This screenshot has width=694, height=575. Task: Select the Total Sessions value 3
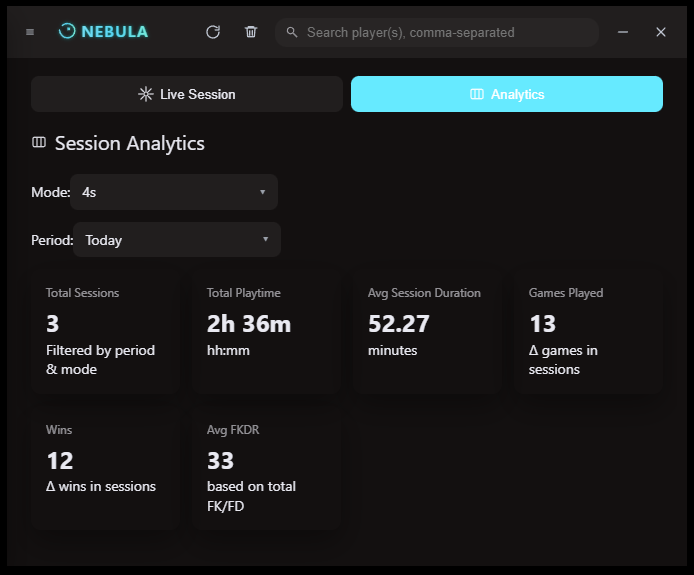53,324
